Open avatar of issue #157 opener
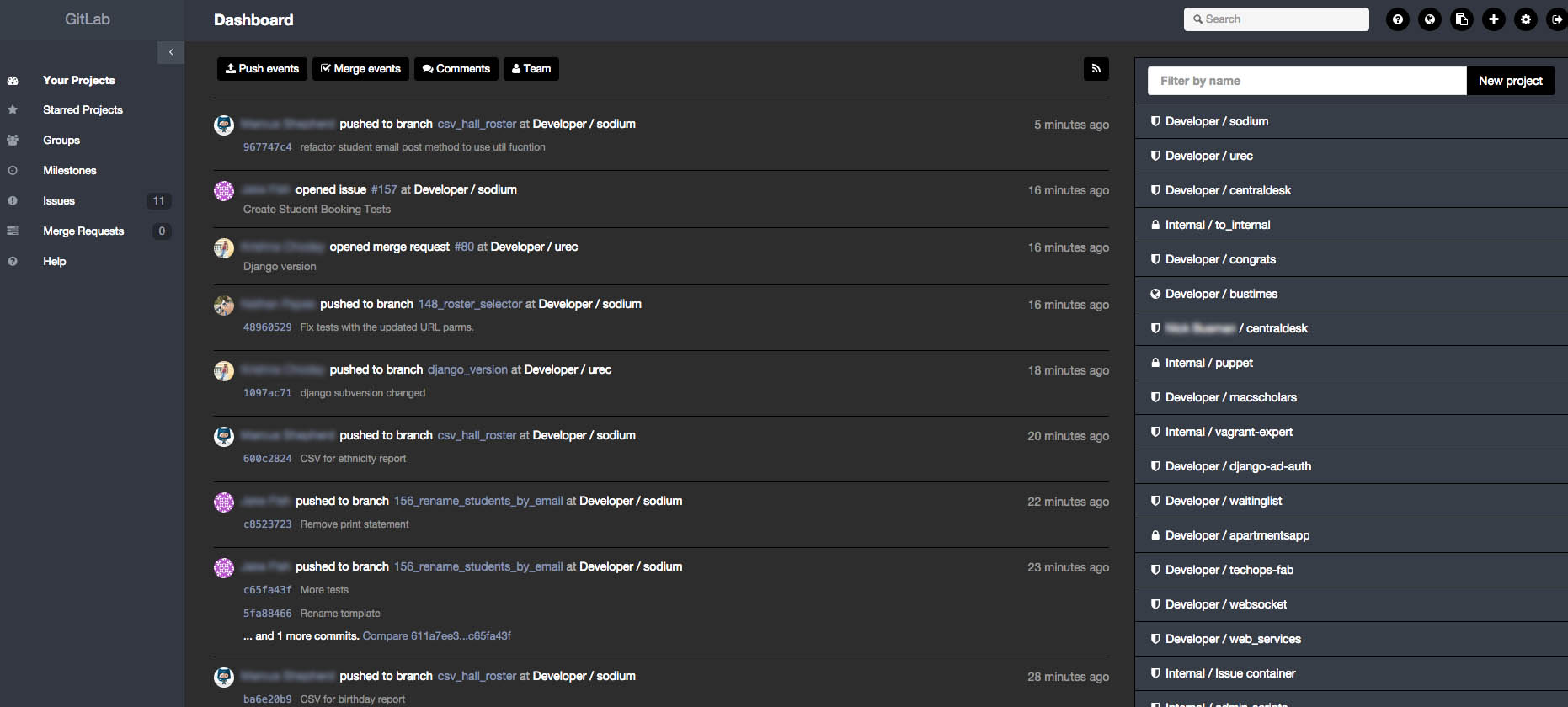Viewport: 1568px width, 707px height. (224, 191)
